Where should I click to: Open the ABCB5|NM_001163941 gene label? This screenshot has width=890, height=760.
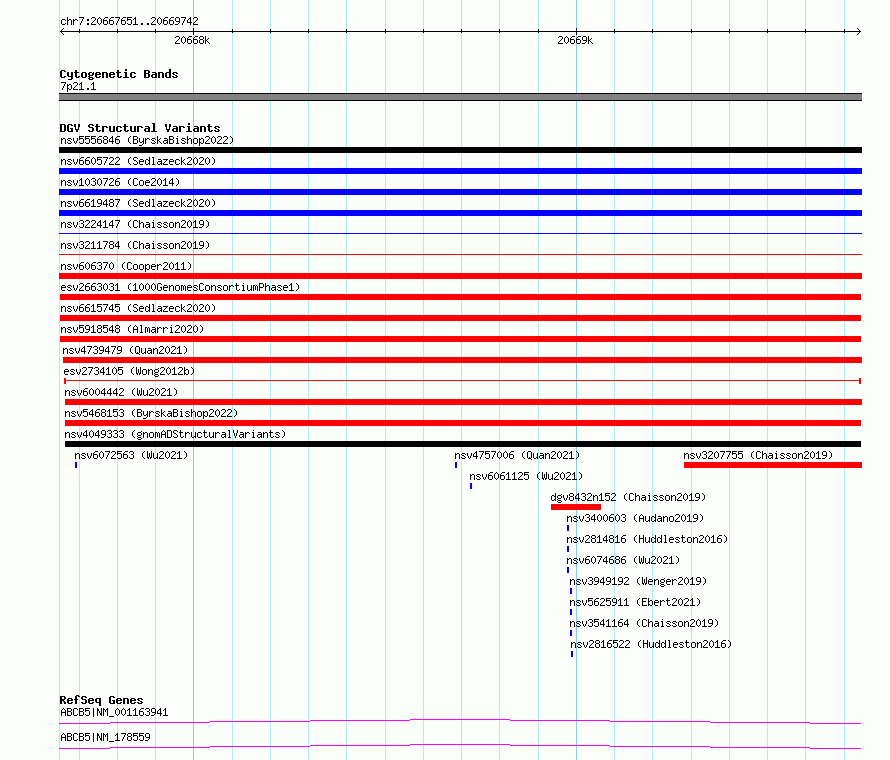point(114,712)
